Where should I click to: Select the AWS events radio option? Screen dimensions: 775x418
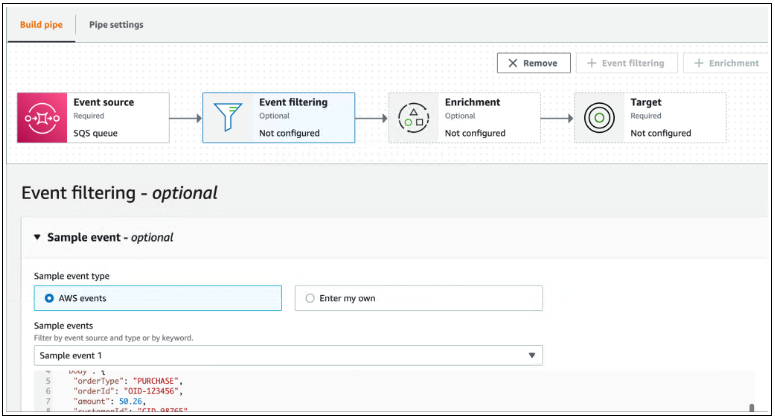[x=49, y=298]
